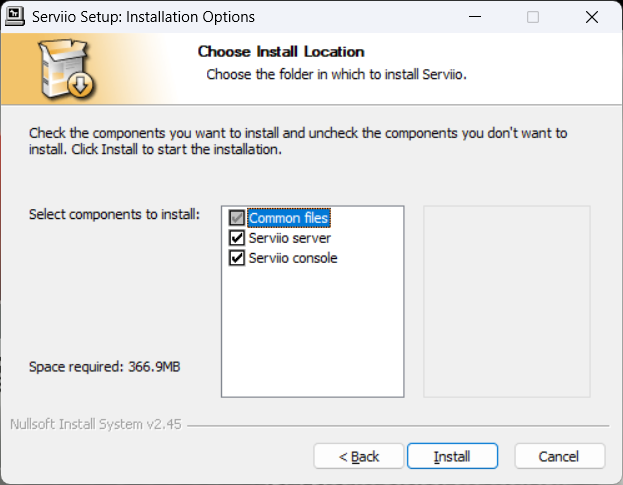This screenshot has width=623, height=485.
Task: Click the package box installer graphic
Action: point(66,68)
